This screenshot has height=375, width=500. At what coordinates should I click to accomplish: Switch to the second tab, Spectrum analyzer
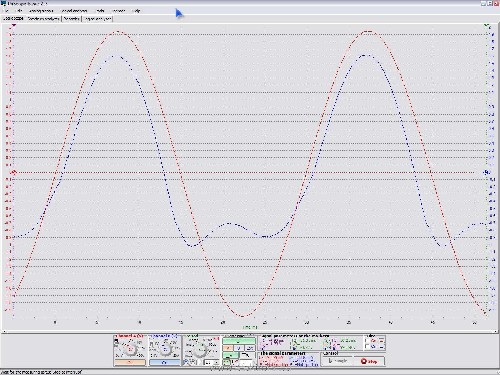click(44, 19)
